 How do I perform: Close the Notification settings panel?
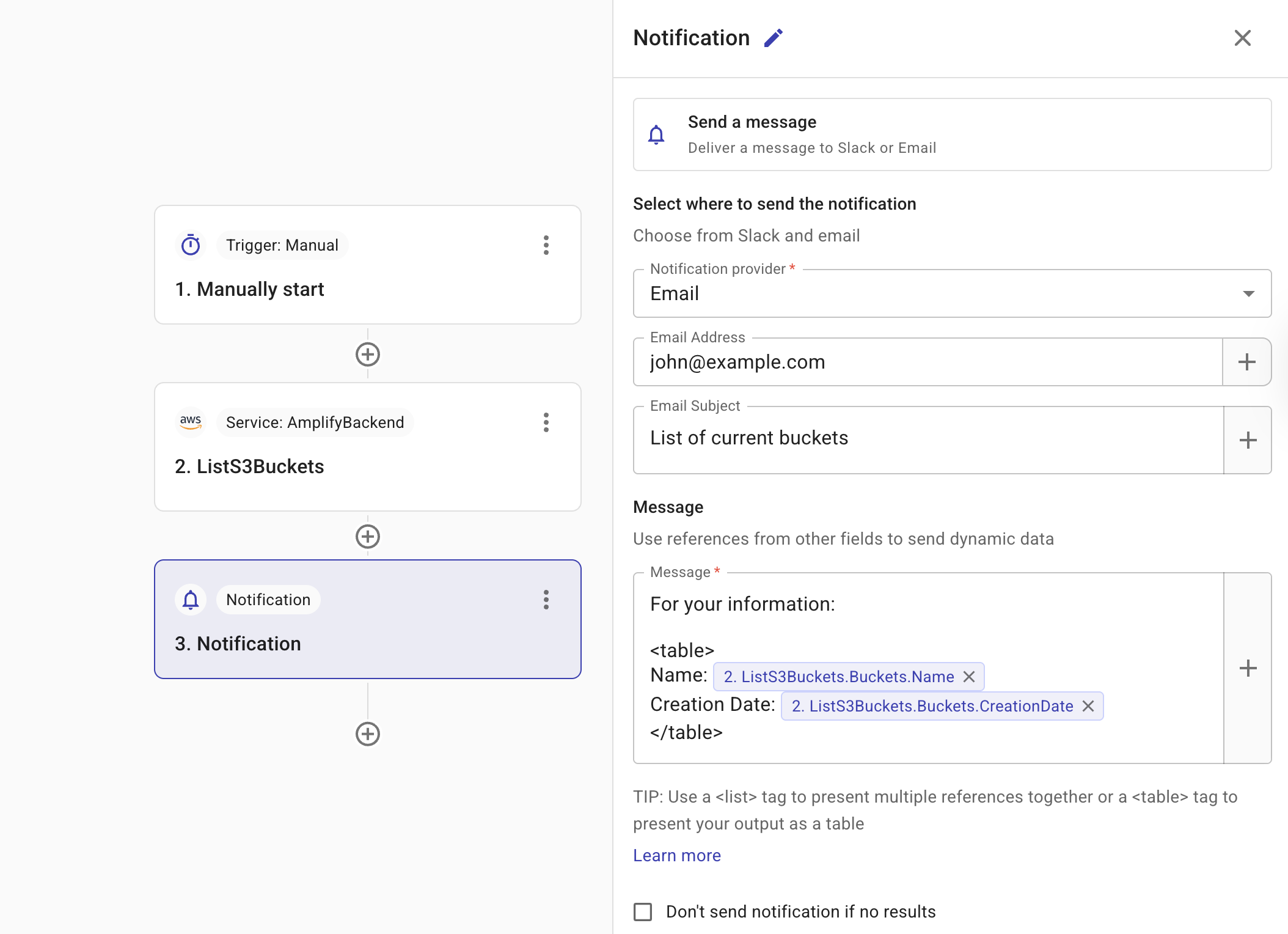[1242, 38]
